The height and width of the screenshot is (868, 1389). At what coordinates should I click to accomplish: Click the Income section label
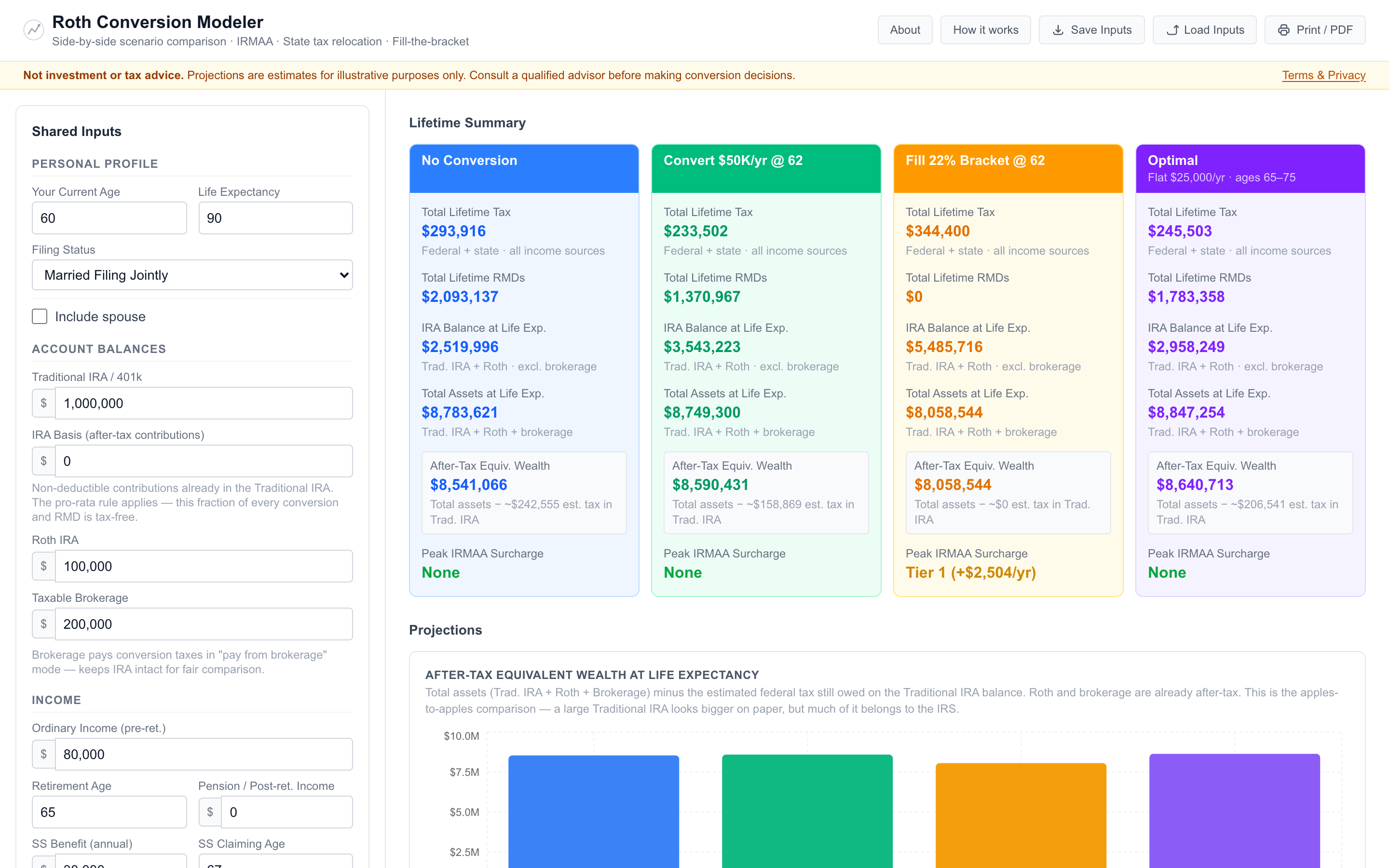56,700
